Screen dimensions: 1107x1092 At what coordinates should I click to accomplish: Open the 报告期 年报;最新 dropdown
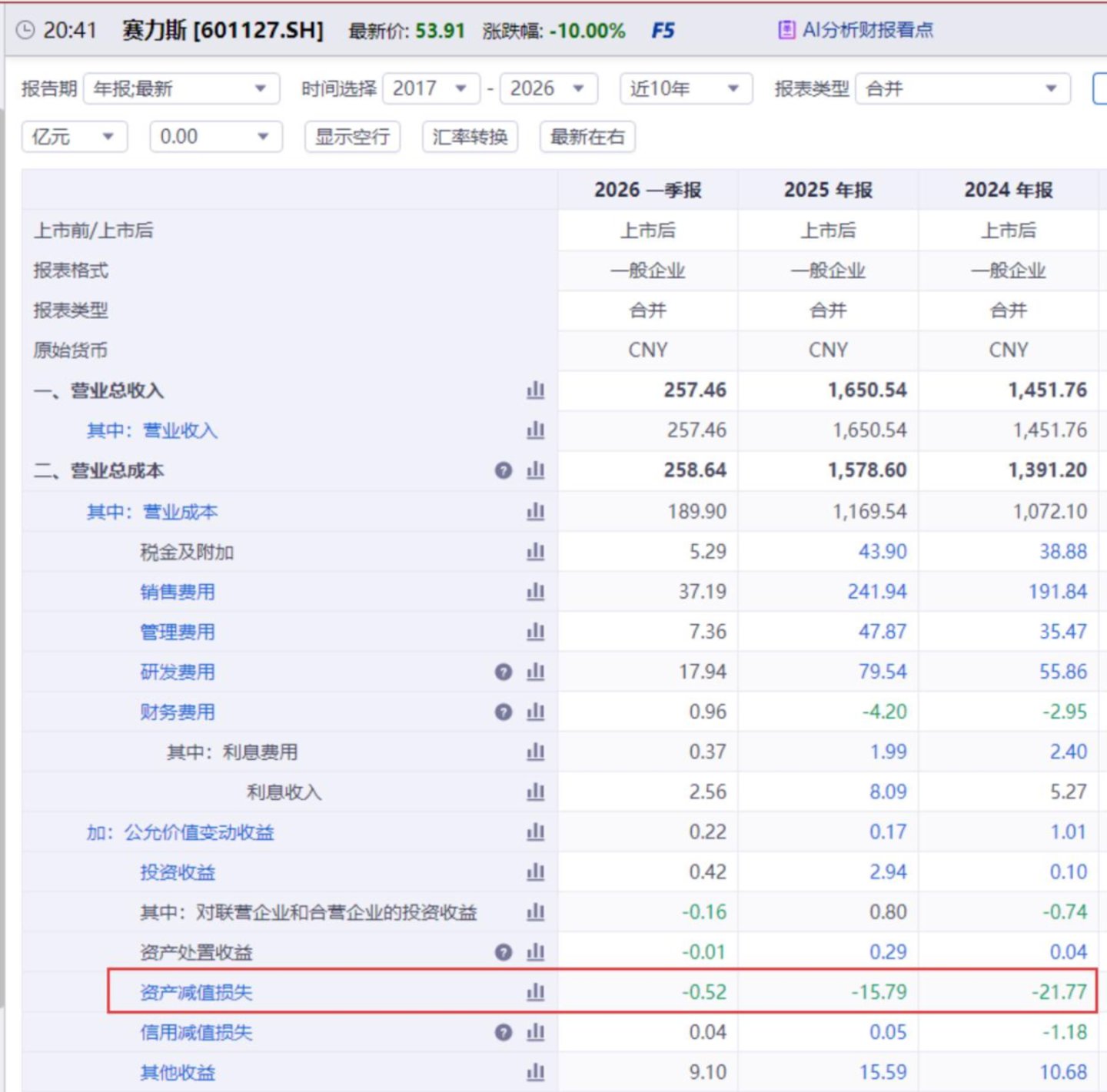181,89
